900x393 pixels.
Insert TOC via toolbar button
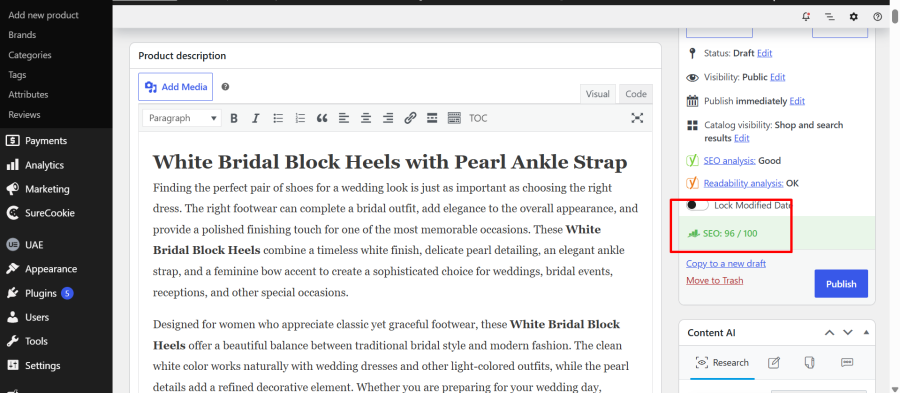coord(478,118)
